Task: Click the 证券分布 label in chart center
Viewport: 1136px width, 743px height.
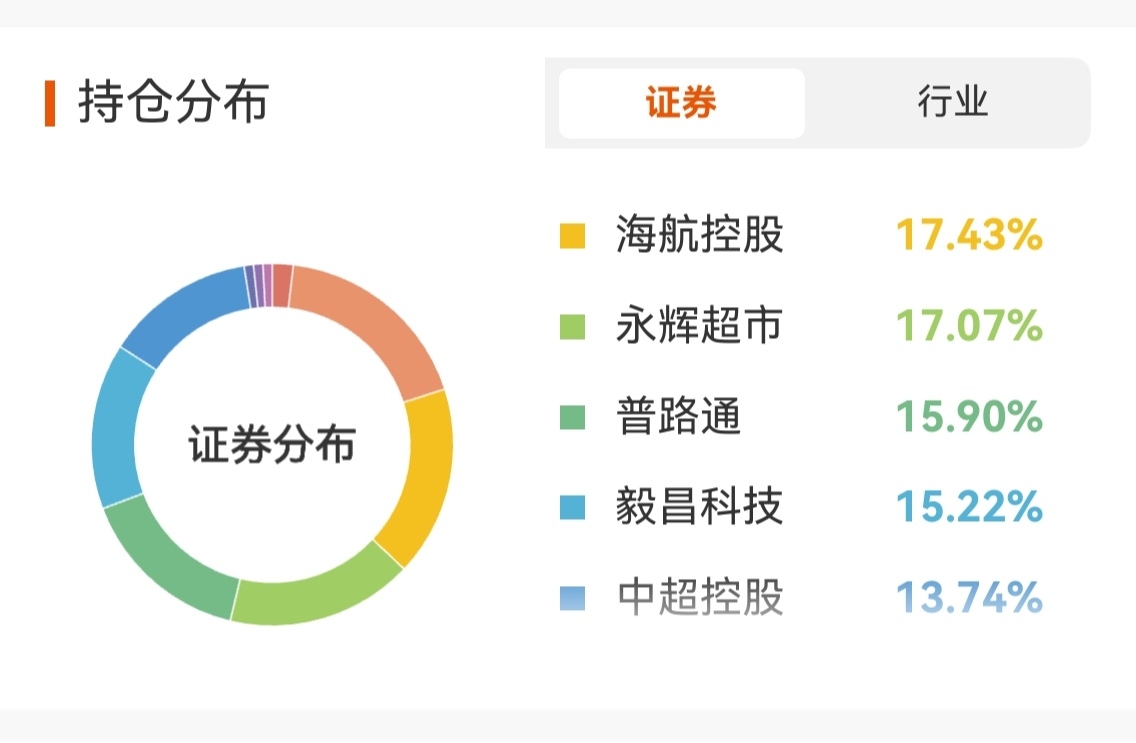Action: pos(272,445)
